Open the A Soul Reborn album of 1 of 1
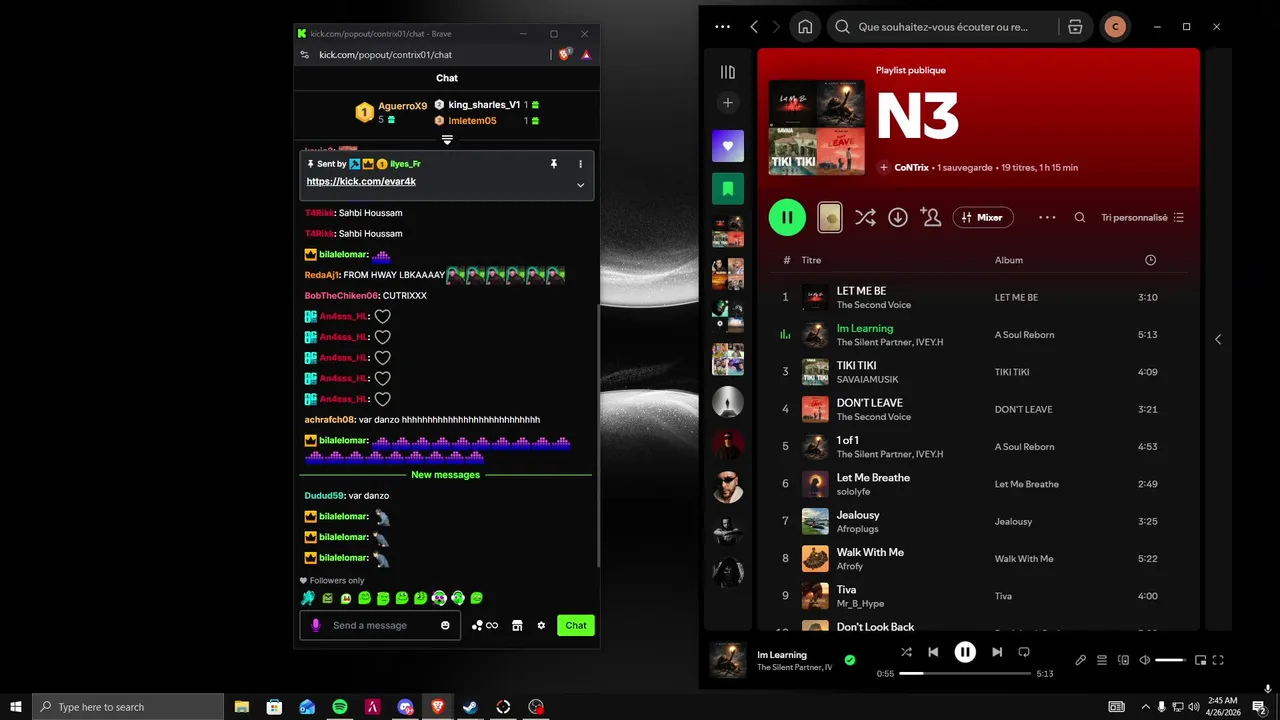 1024,447
